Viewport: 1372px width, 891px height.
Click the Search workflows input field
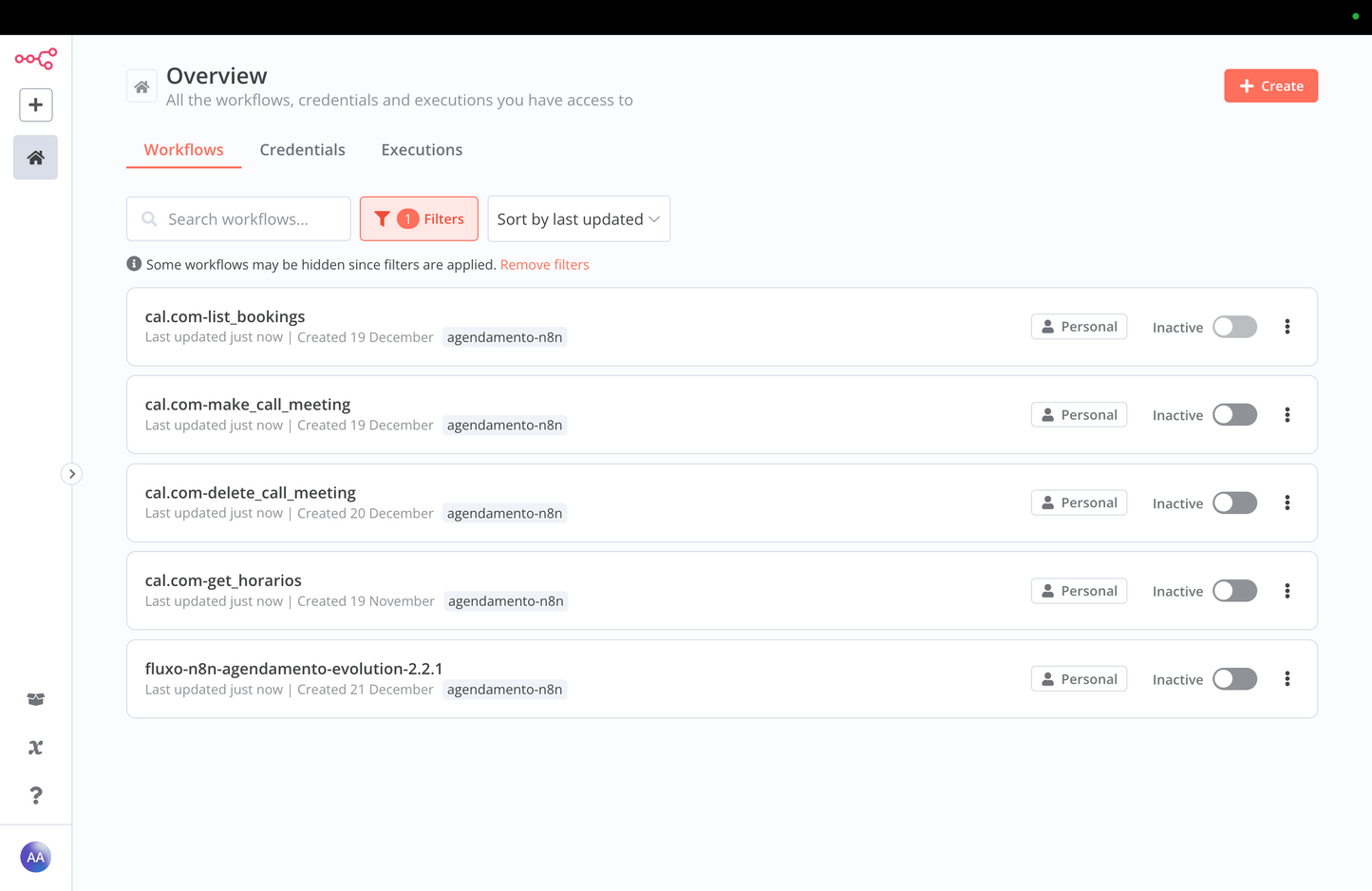tap(249, 219)
